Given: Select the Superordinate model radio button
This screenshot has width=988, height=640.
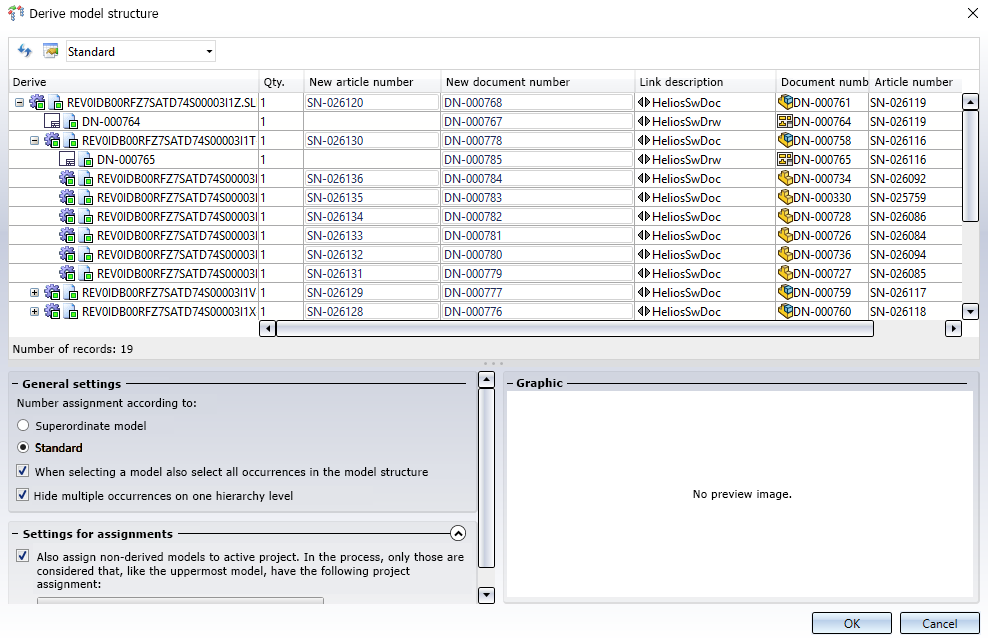Looking at the screenshot, I should point(23,426).
